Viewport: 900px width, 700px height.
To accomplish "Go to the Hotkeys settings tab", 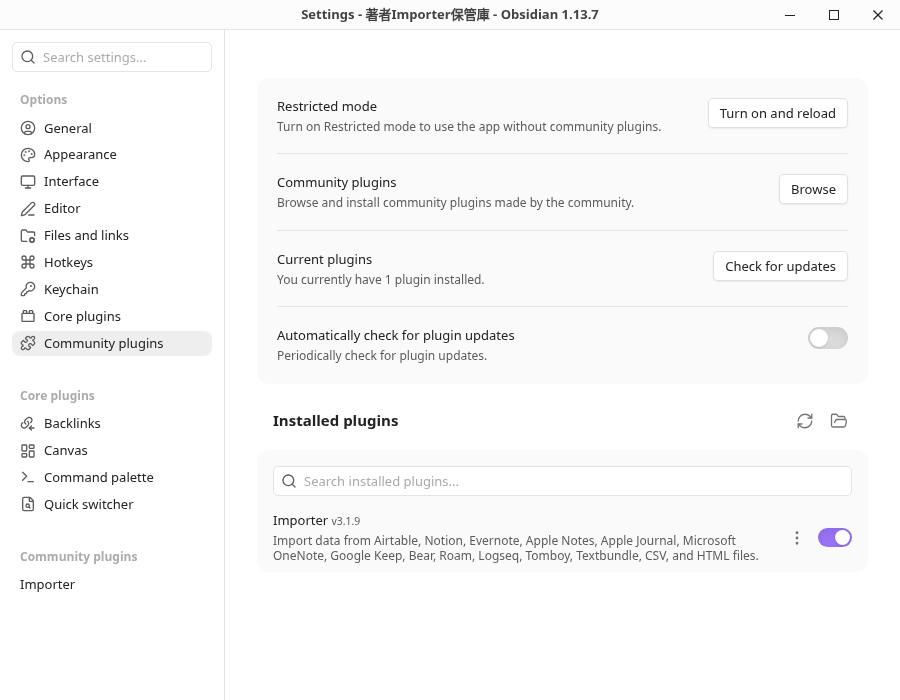I will 112,263.
